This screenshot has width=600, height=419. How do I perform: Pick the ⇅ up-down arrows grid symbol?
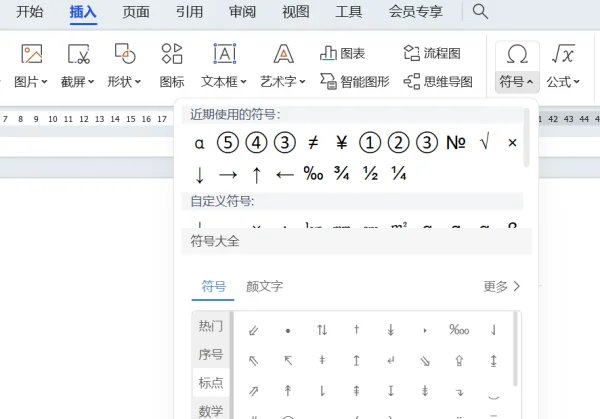pyautogui.click(x=322, y=329)
